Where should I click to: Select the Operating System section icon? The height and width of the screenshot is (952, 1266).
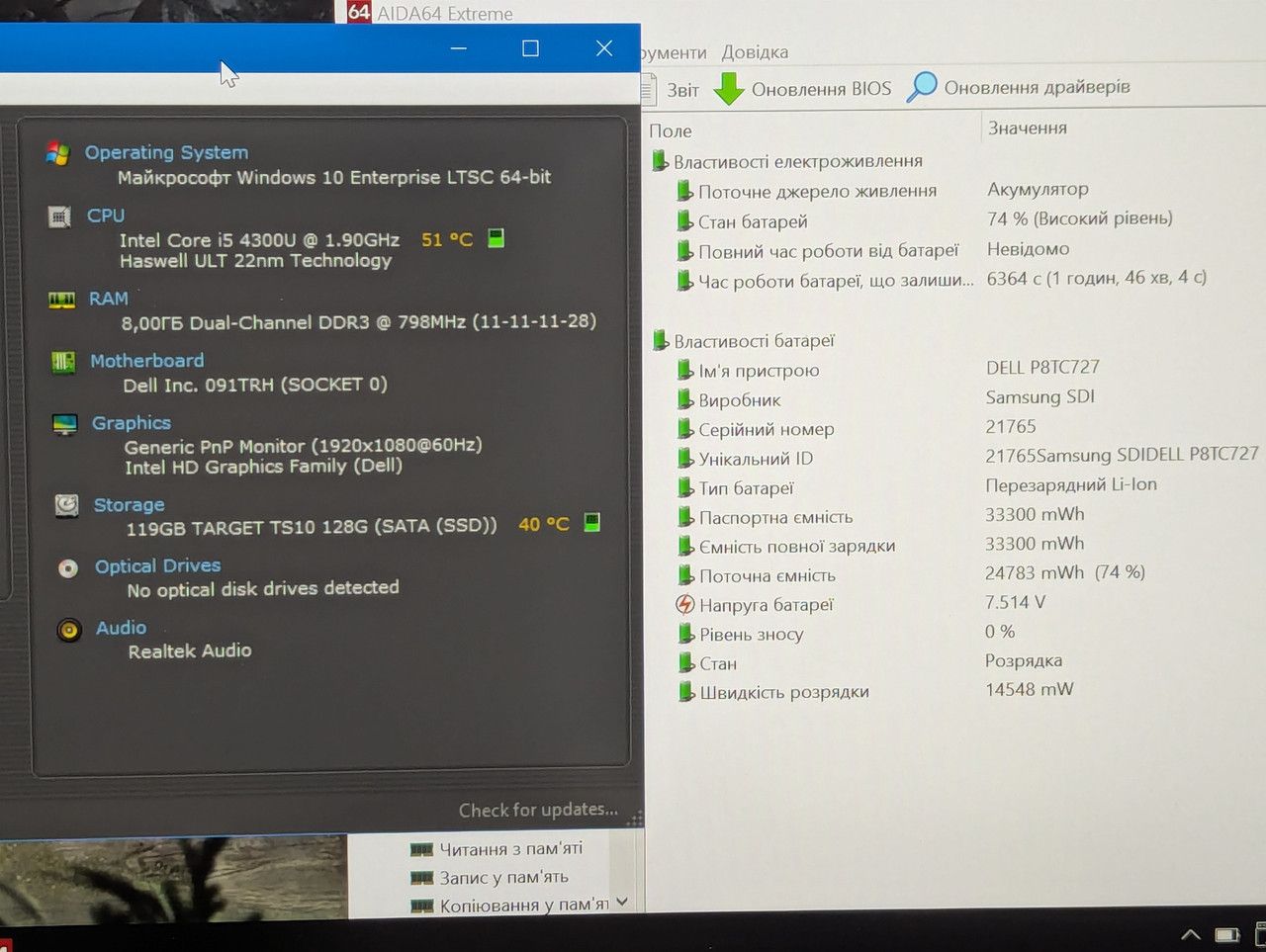pyautogui.click(x=58, y=154)
